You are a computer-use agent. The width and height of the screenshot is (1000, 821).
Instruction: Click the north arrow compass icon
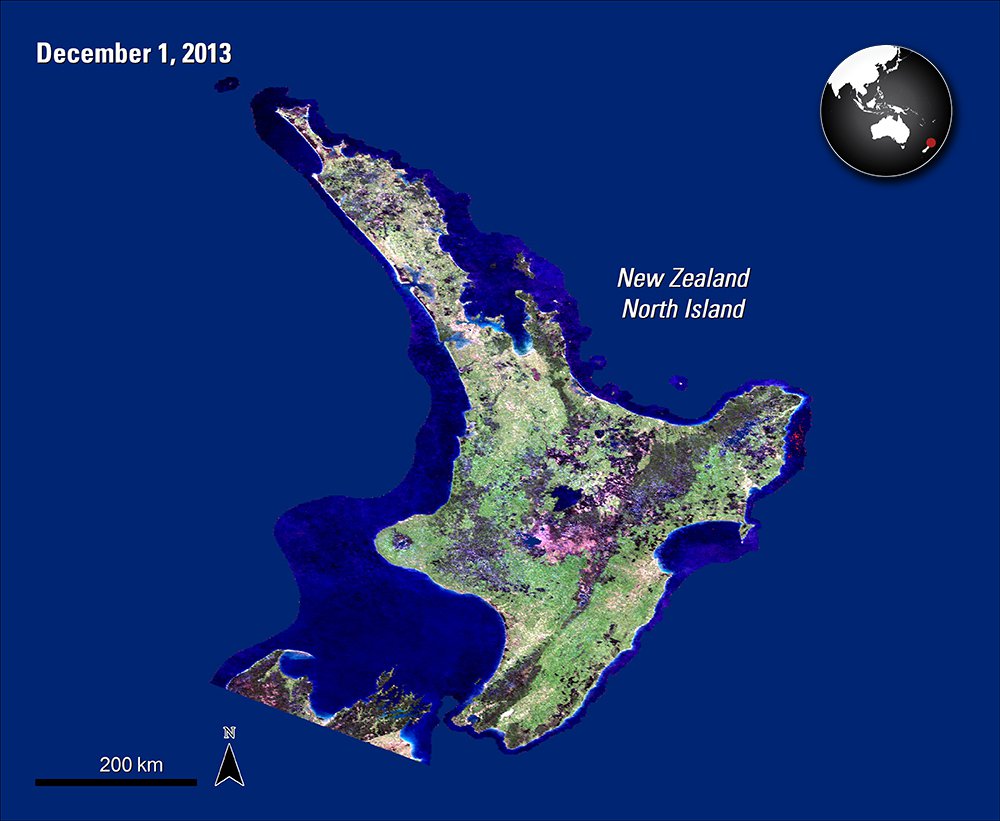coord(230,757)
